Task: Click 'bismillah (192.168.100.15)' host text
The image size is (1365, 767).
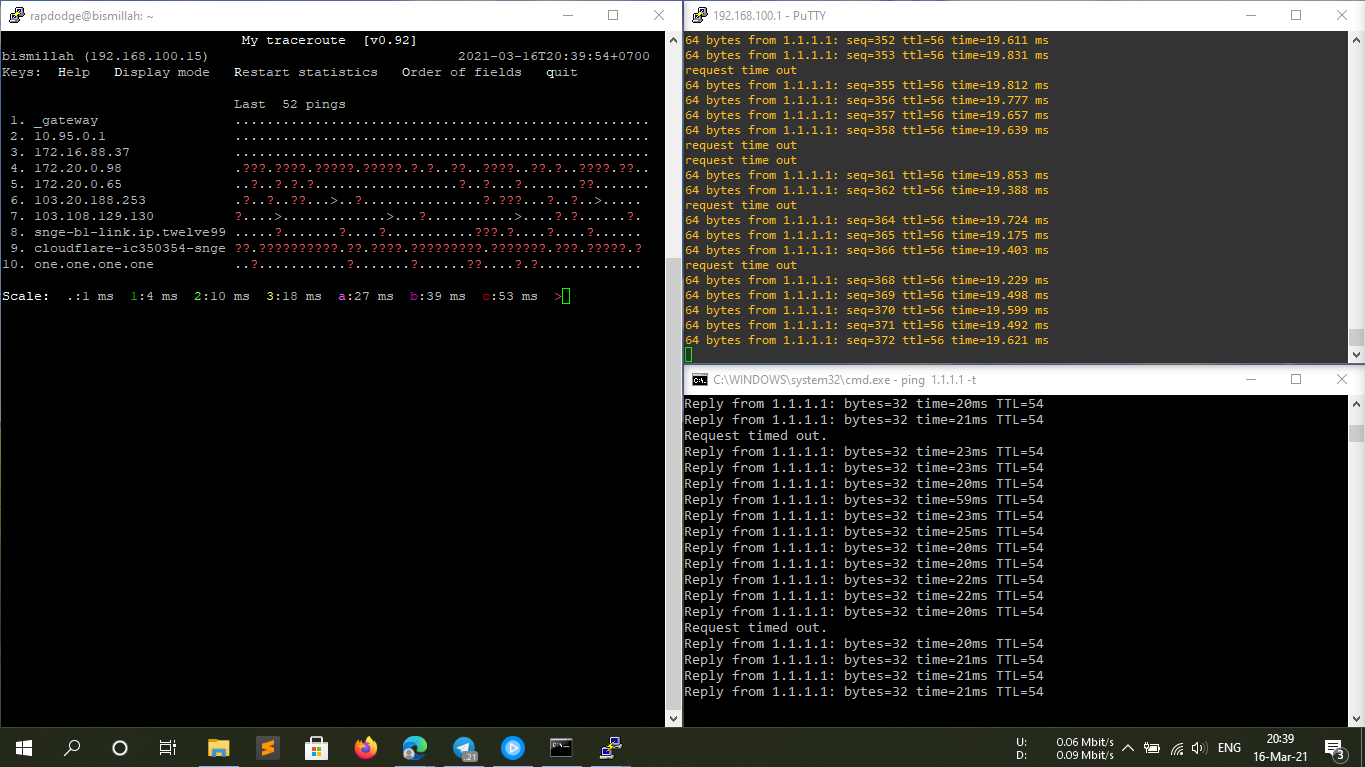Action: point(105,56)
